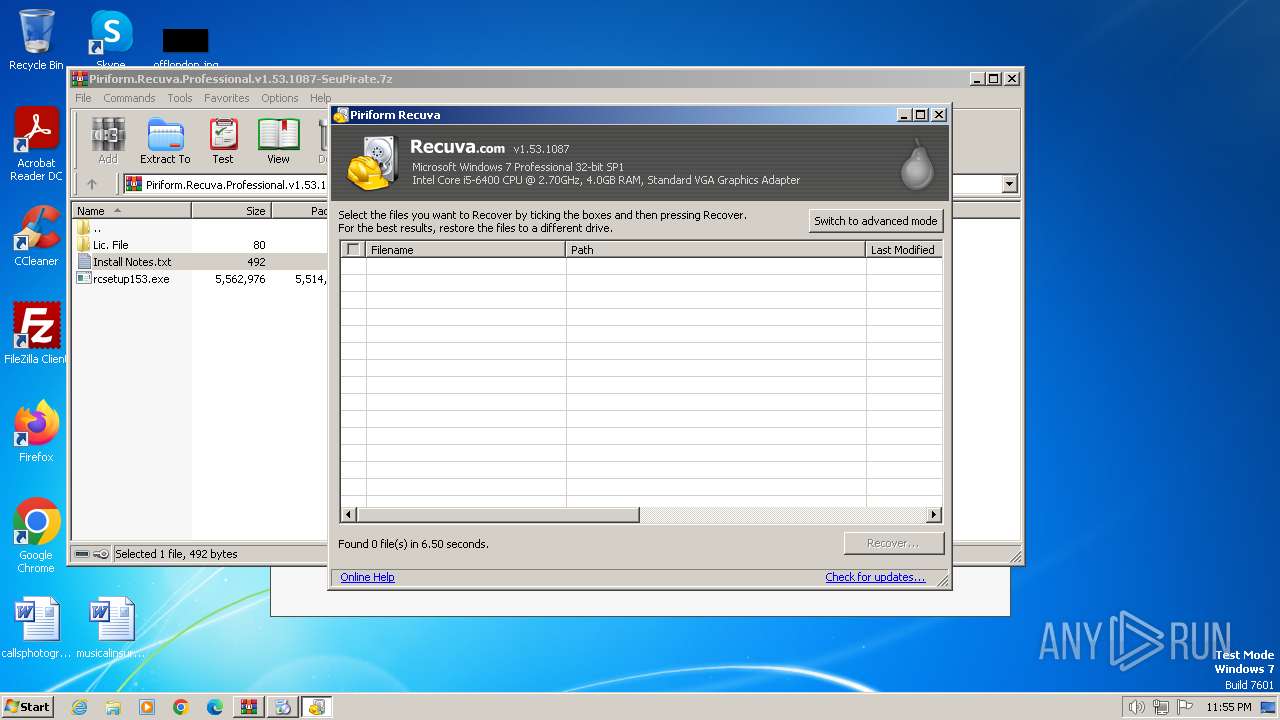Click the network tray icon
1280x720 pixels.
point(1160,707)
